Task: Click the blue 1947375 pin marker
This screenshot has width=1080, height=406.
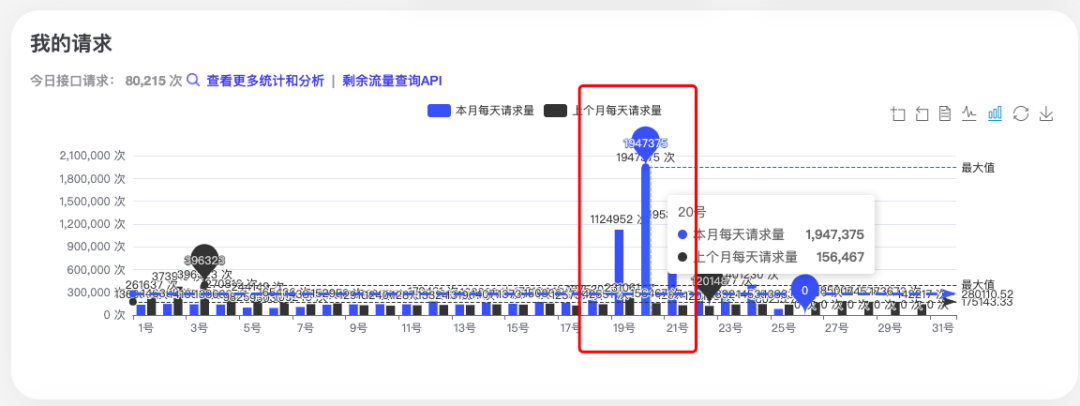Action: click(645, 143)
